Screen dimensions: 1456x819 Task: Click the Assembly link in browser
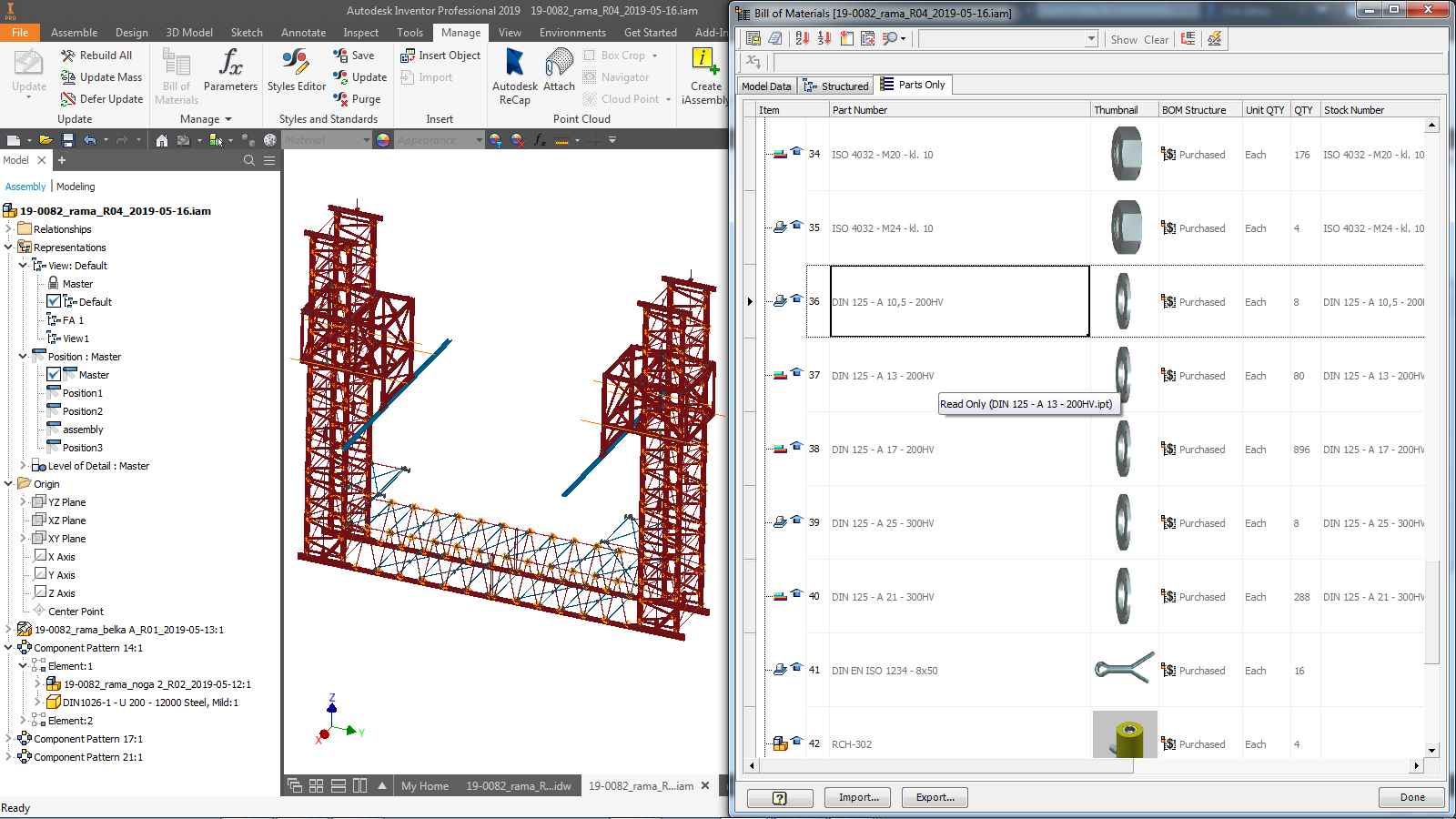coord(25,187)
